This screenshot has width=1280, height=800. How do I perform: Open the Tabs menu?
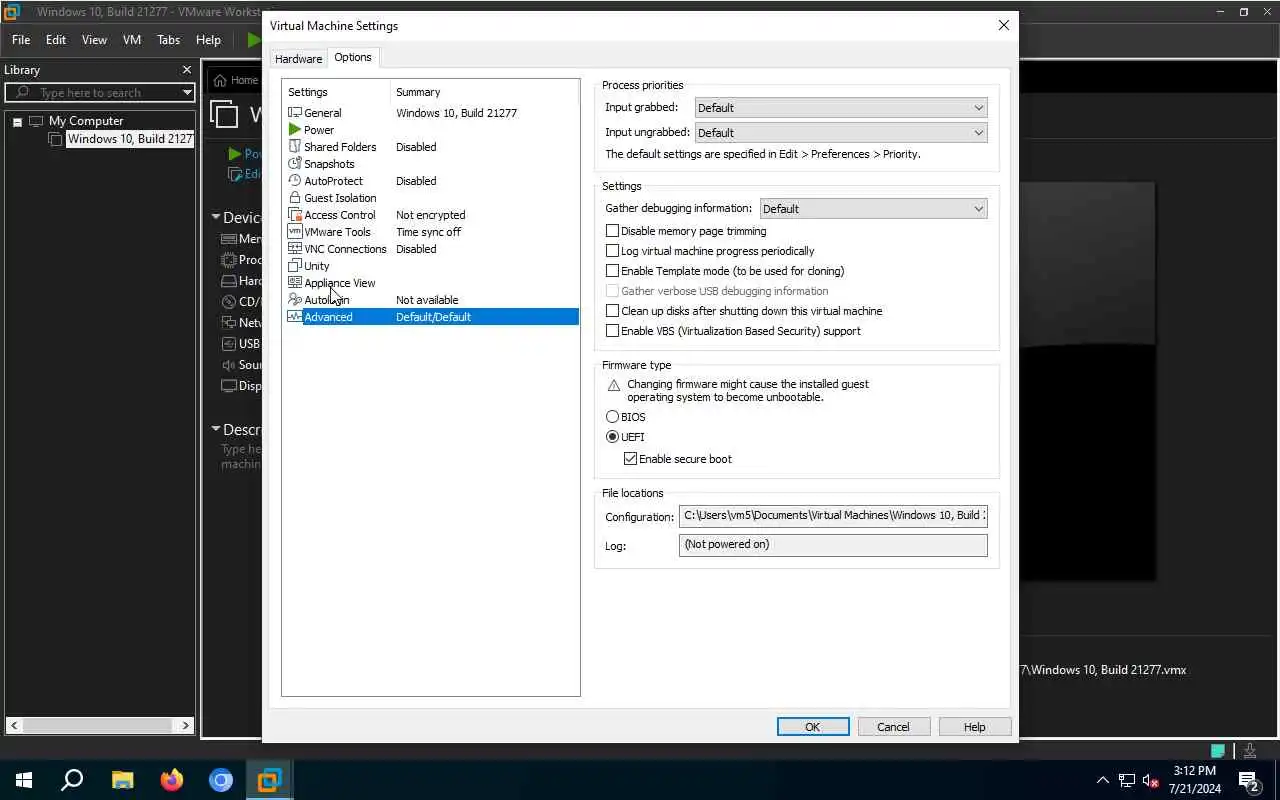coord(168,40)
